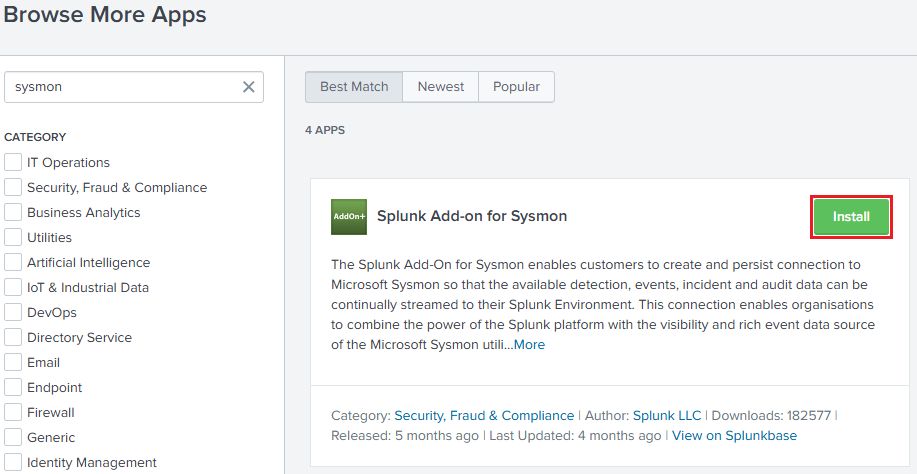This screenshot has width=917, height=474.
Task: Enable the Directory Service filter
Action: 13,337
